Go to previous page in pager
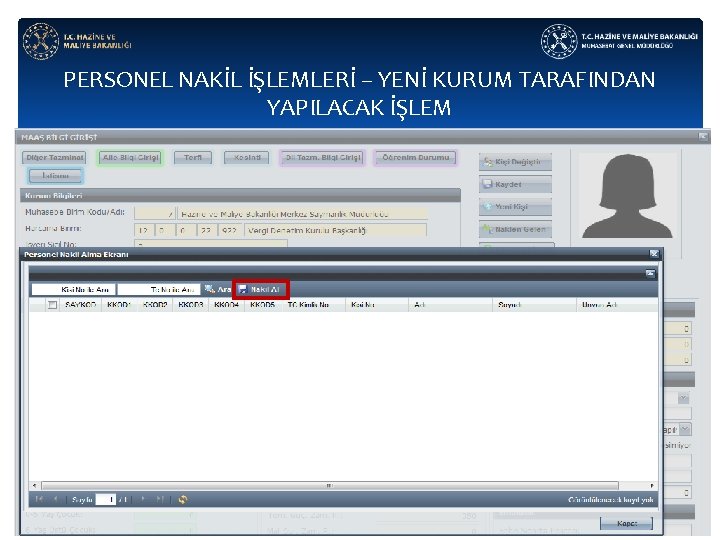 tap(56, 499)
